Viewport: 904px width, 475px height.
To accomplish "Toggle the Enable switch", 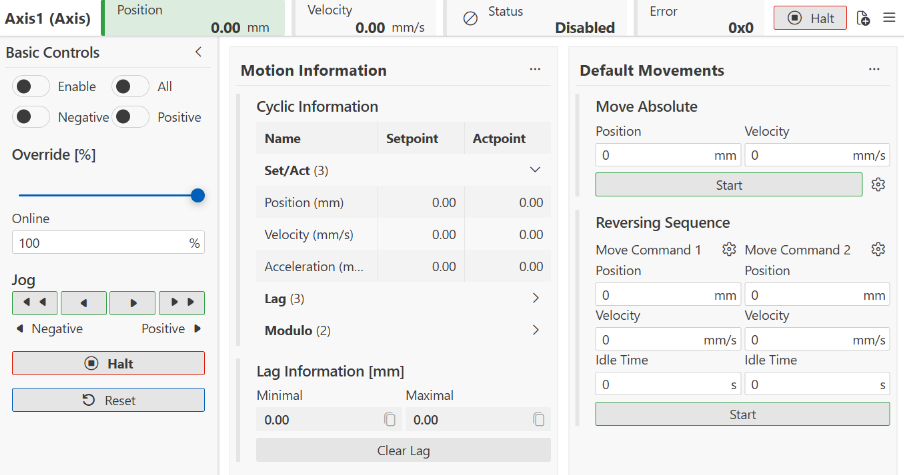I will 31,86.
